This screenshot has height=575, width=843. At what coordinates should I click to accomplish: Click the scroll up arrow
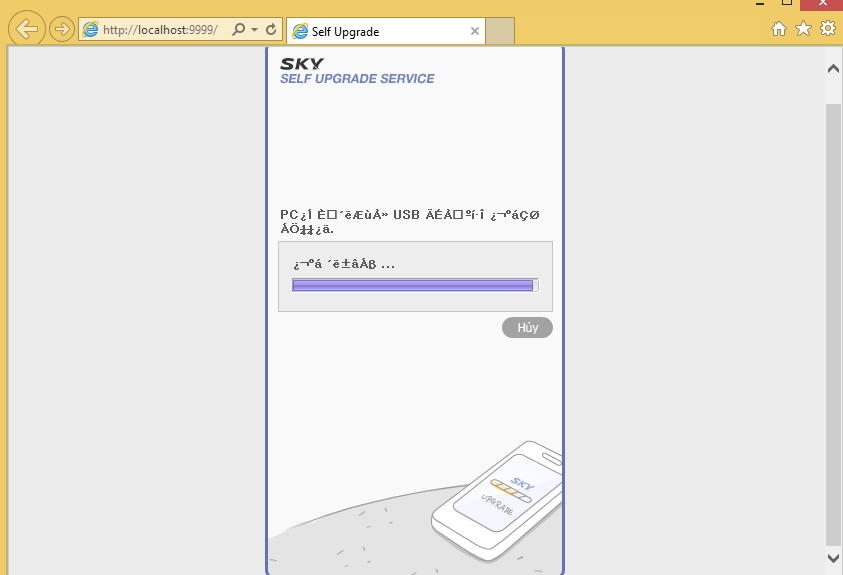pyautogui.click(x=833, y=67)
